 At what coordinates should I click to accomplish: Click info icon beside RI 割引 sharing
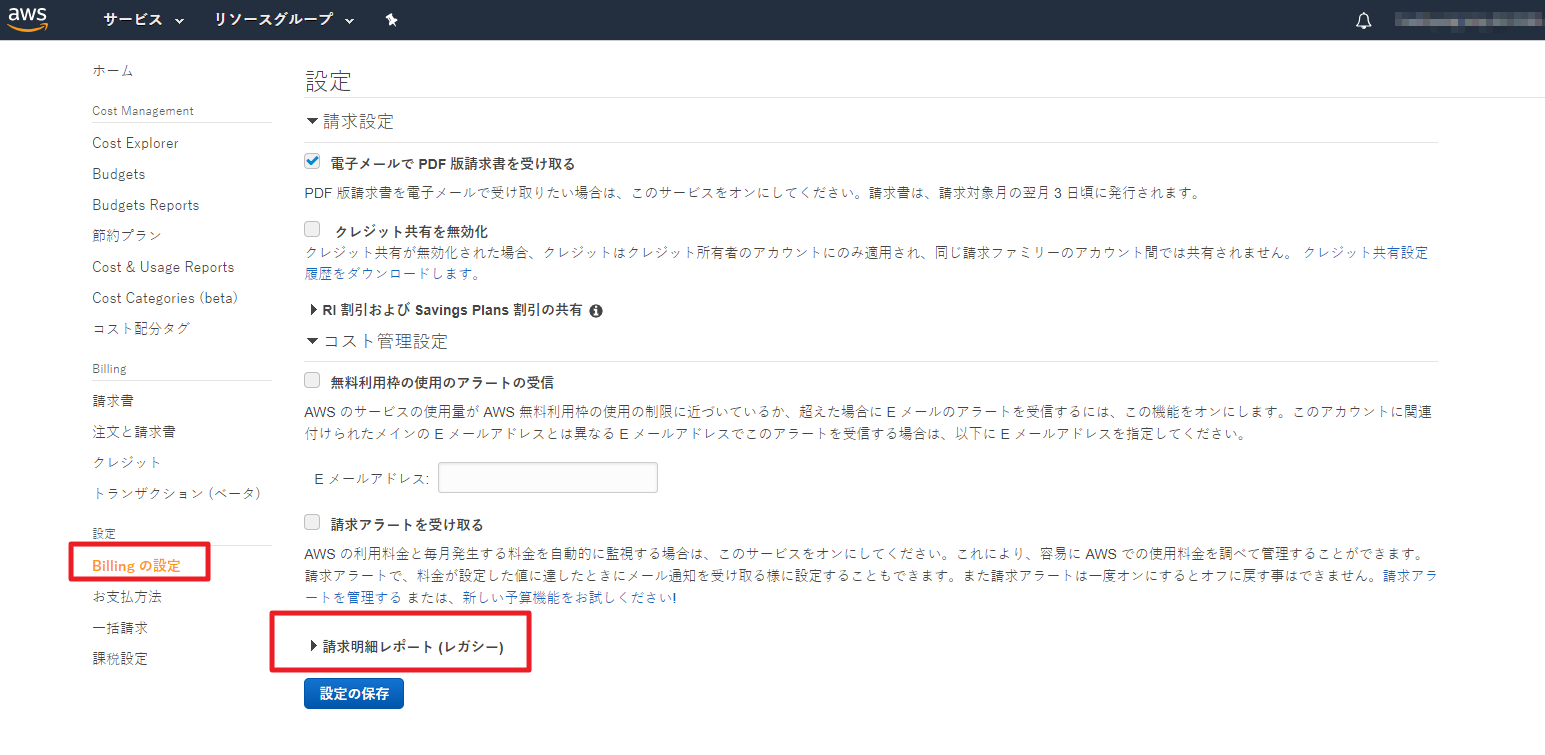[596, 311]
